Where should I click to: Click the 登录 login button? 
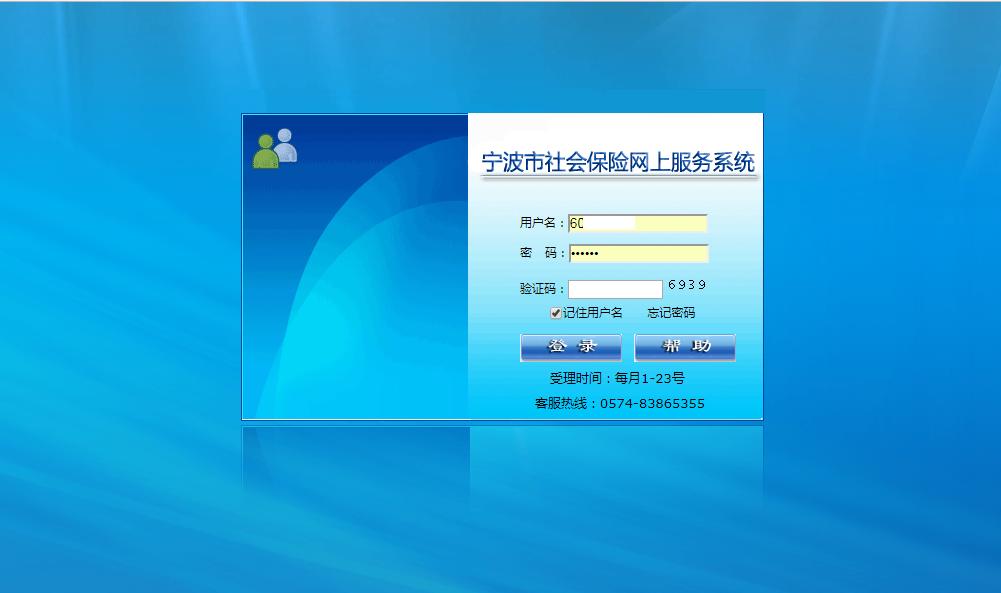tap(571, 347)
